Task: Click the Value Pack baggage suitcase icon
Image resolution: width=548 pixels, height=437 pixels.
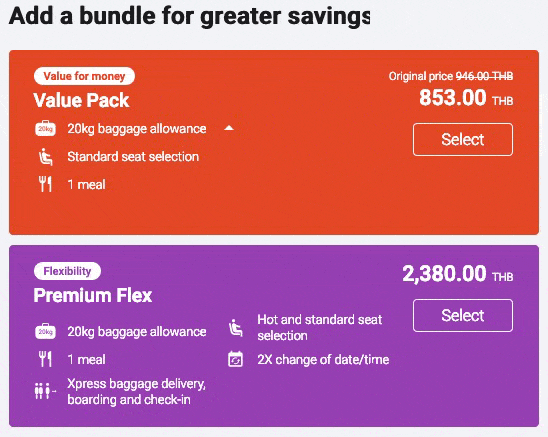Action: tap(45, 128)
